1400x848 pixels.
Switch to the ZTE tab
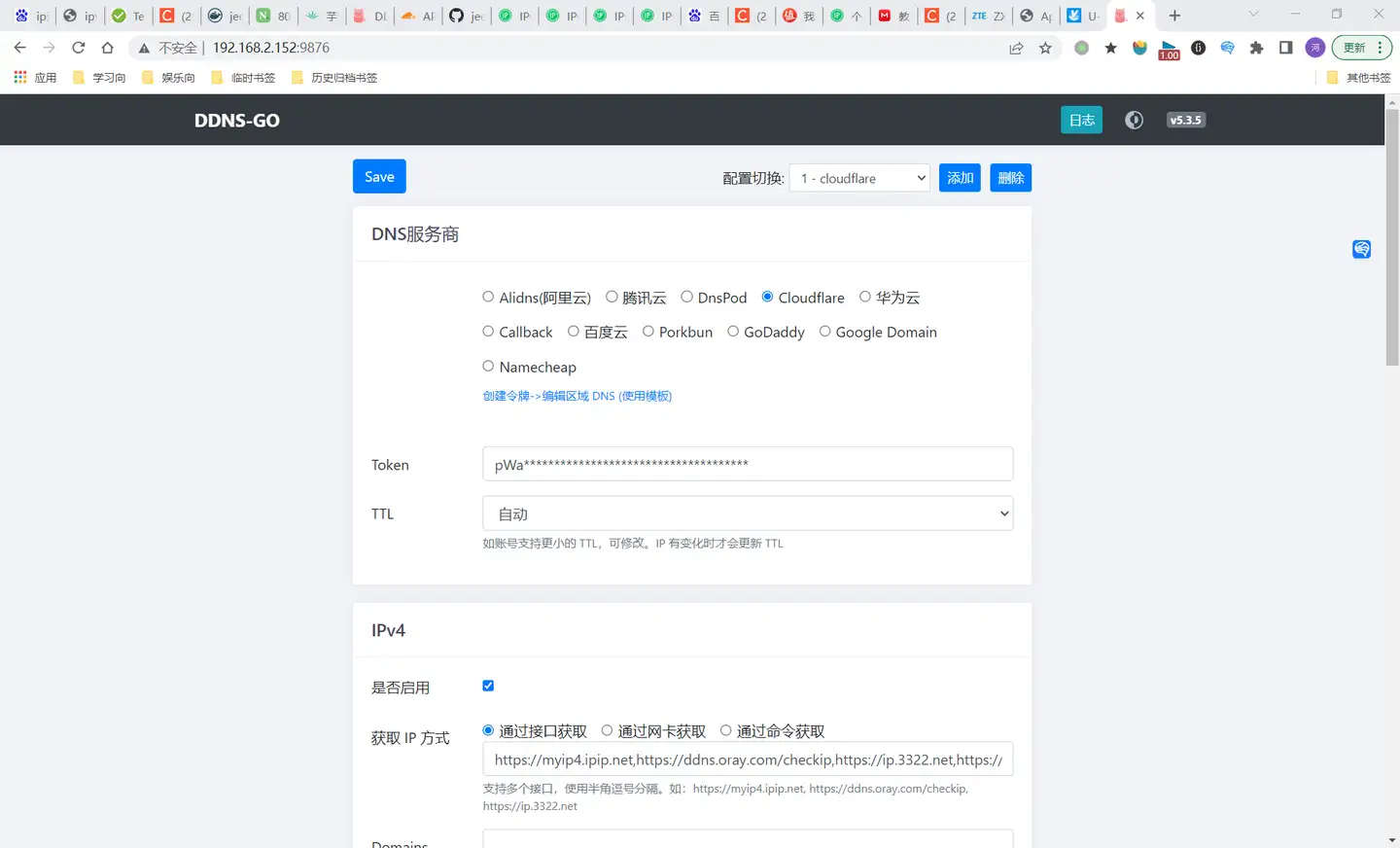988,16
